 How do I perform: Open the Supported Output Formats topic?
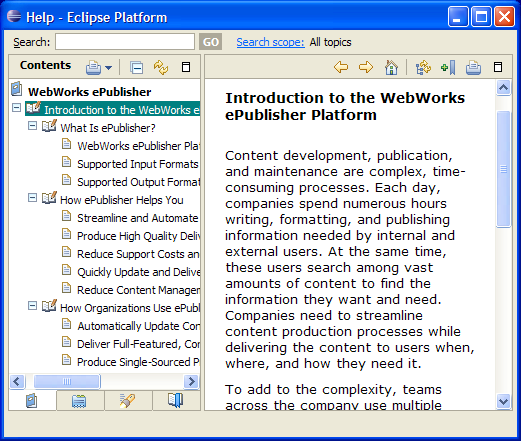[x=138, y=182]
